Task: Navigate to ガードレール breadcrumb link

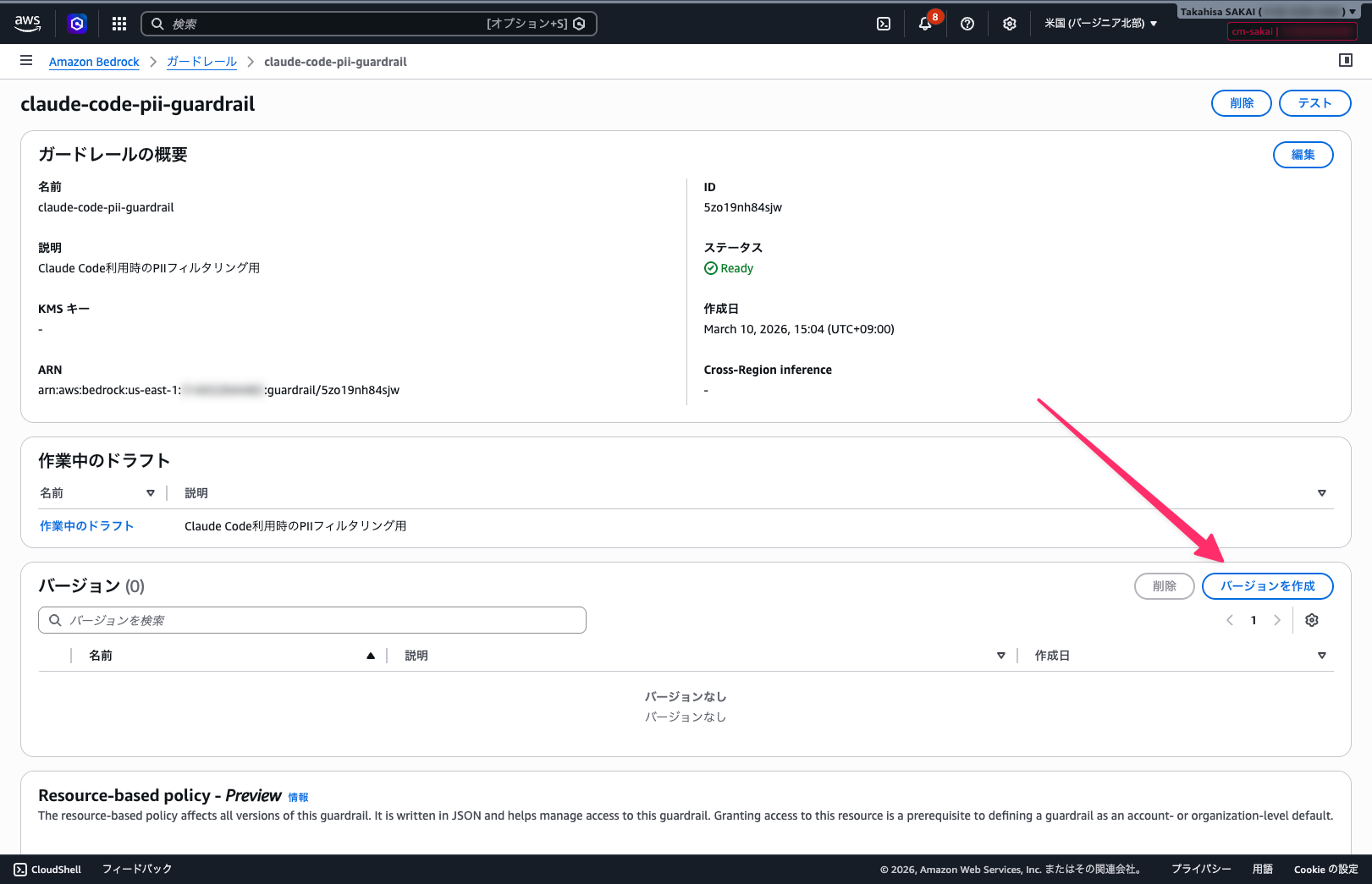Action: click(x=201, y=62)
